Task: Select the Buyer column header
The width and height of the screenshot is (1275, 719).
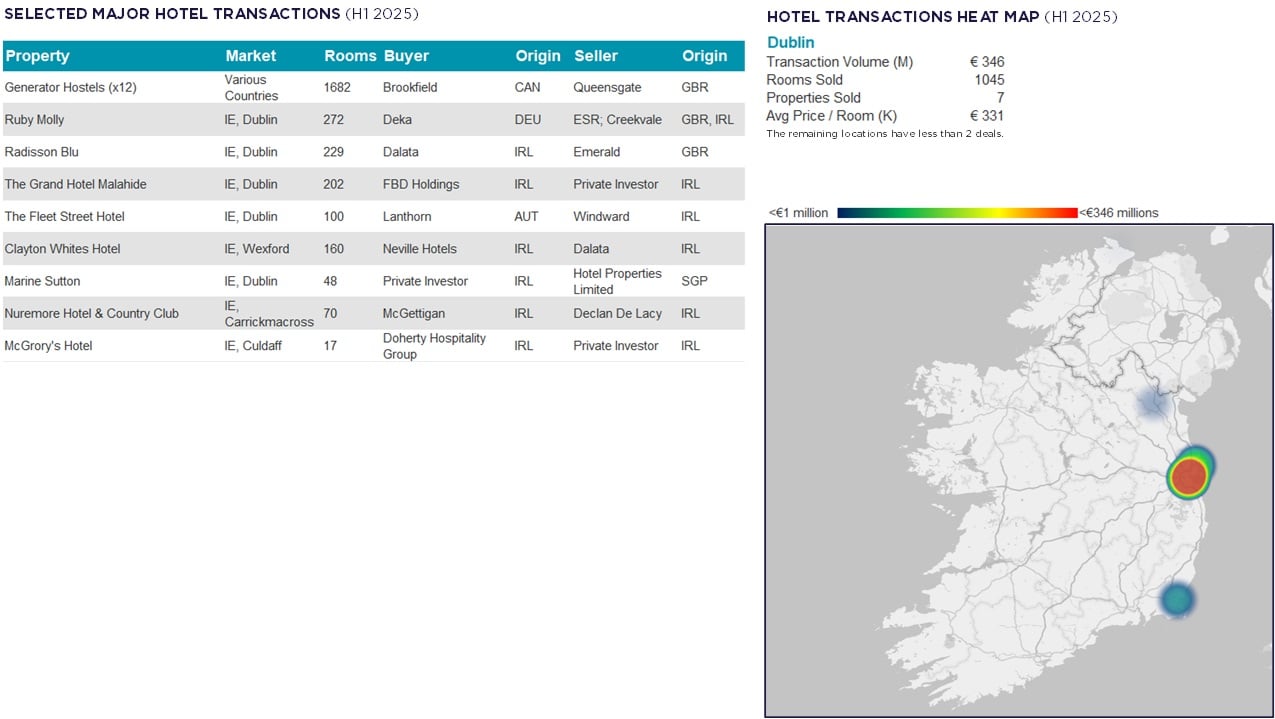Action: click(x=406, y=56)
